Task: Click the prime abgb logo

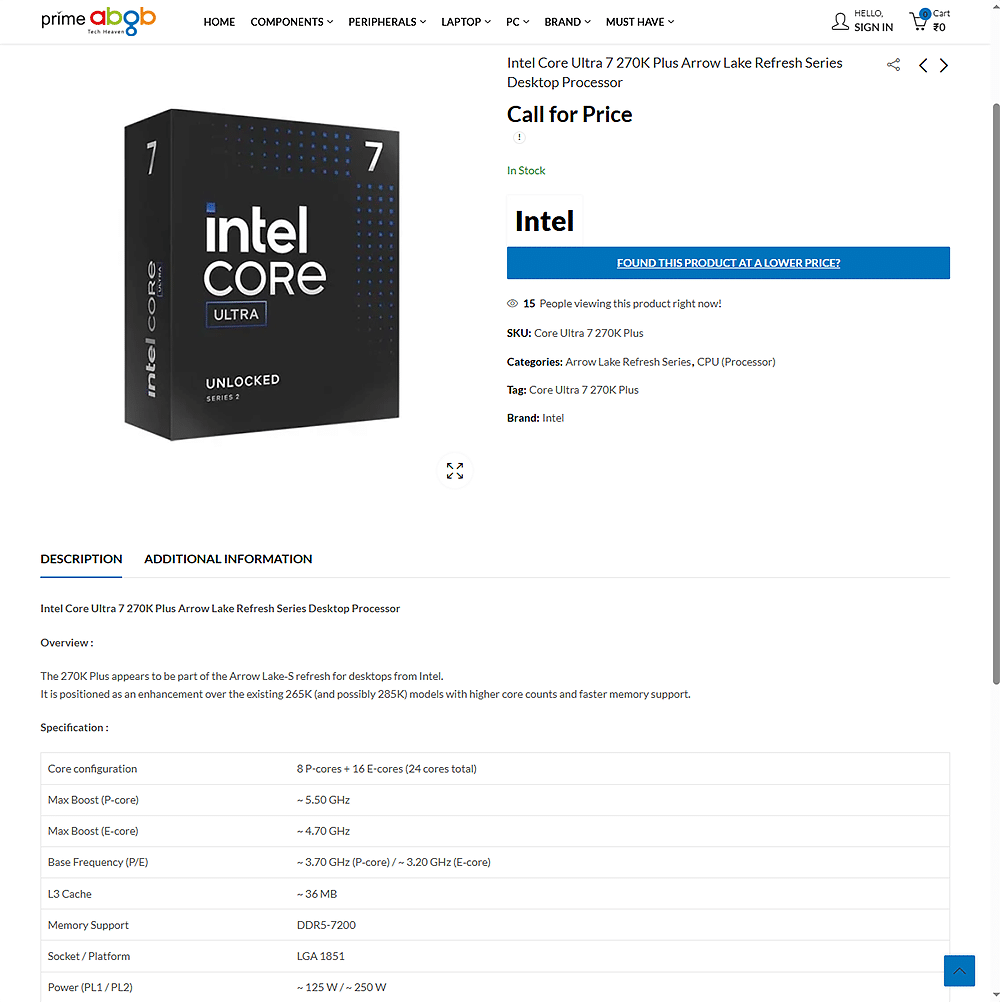Action: 98,21
